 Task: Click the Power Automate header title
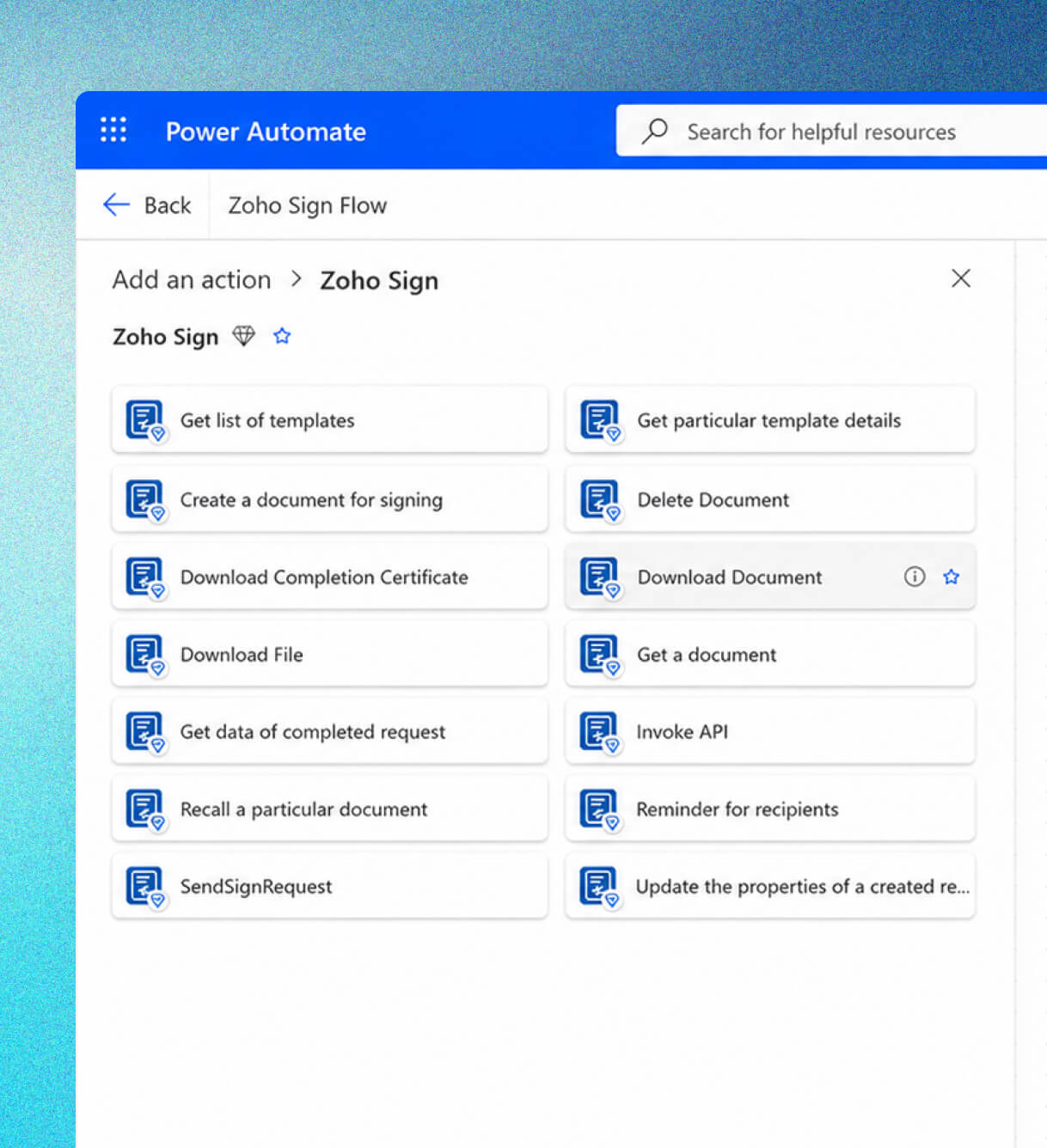[x=266, y=131]
